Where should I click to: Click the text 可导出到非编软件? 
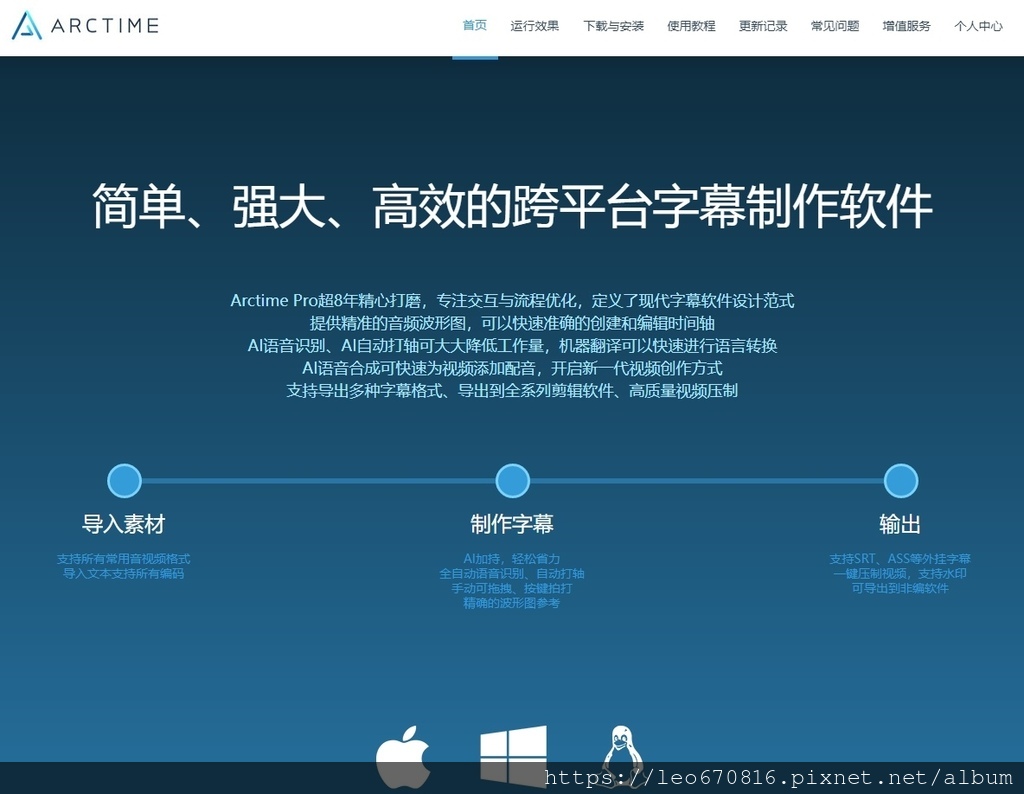[x=900, y=588]
